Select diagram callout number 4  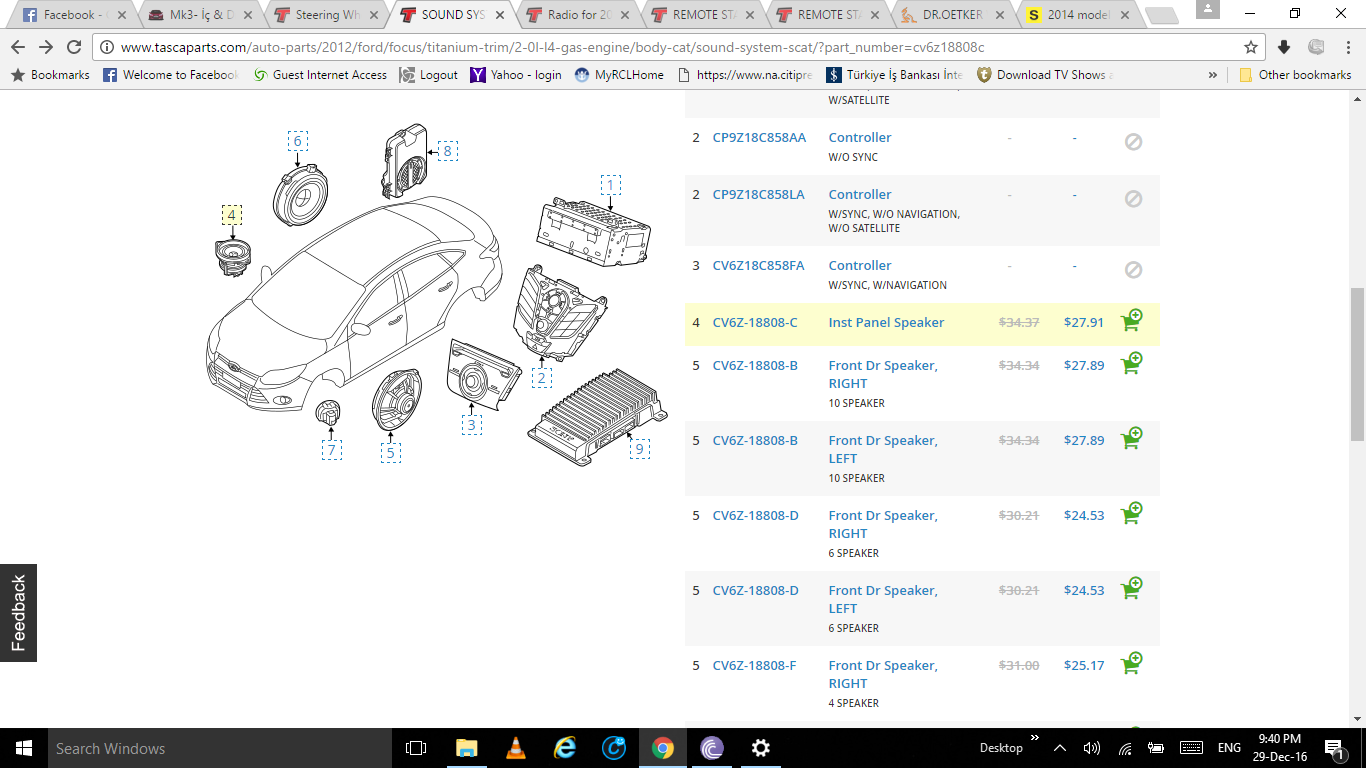pyautogui.click(x=232, y=214)
